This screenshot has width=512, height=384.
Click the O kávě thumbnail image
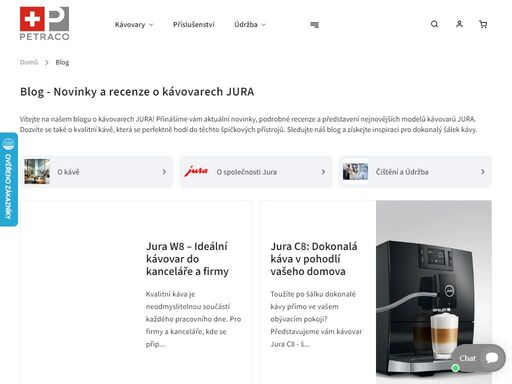pyautogui.click(x=37, y=172)
